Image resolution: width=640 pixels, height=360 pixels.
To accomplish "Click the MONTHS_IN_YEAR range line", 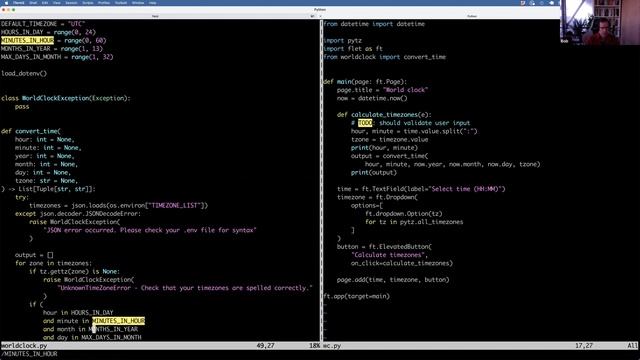I will tap(52, 49).
